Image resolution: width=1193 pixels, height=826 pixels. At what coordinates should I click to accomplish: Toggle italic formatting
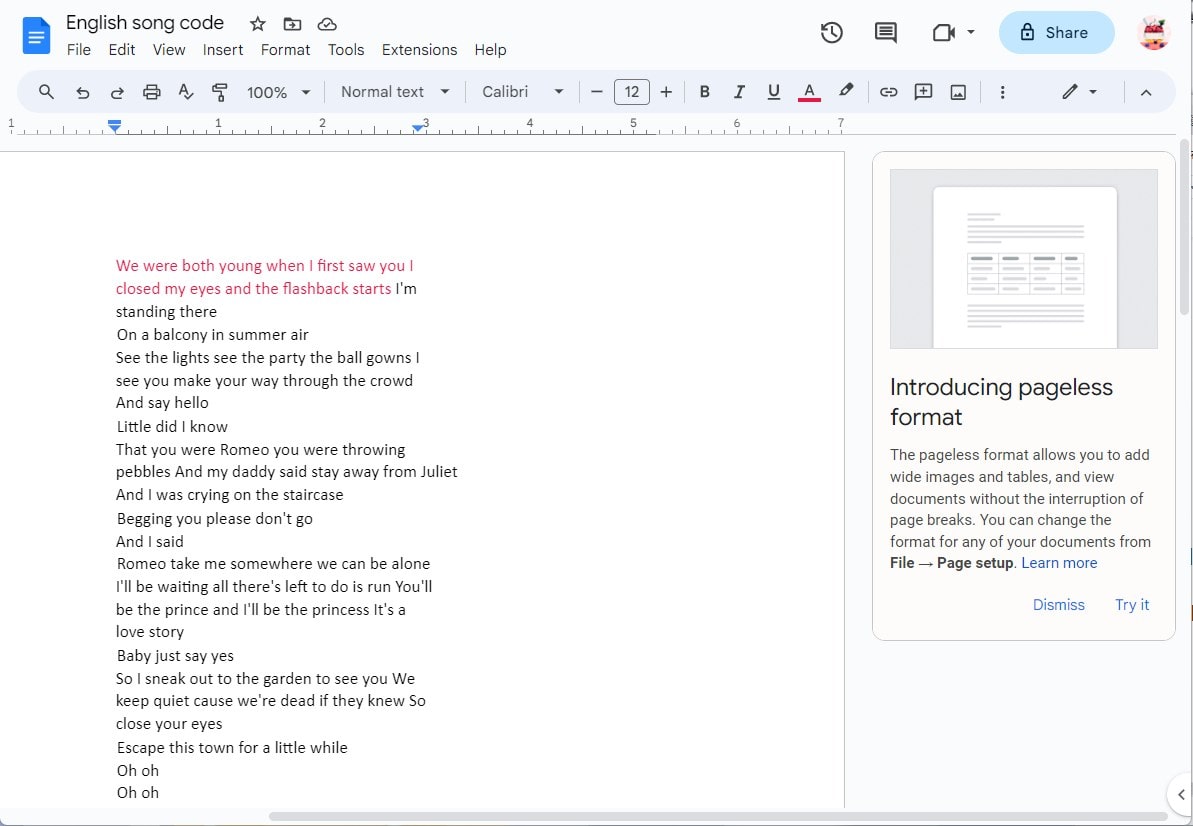(x=739, y=91)
